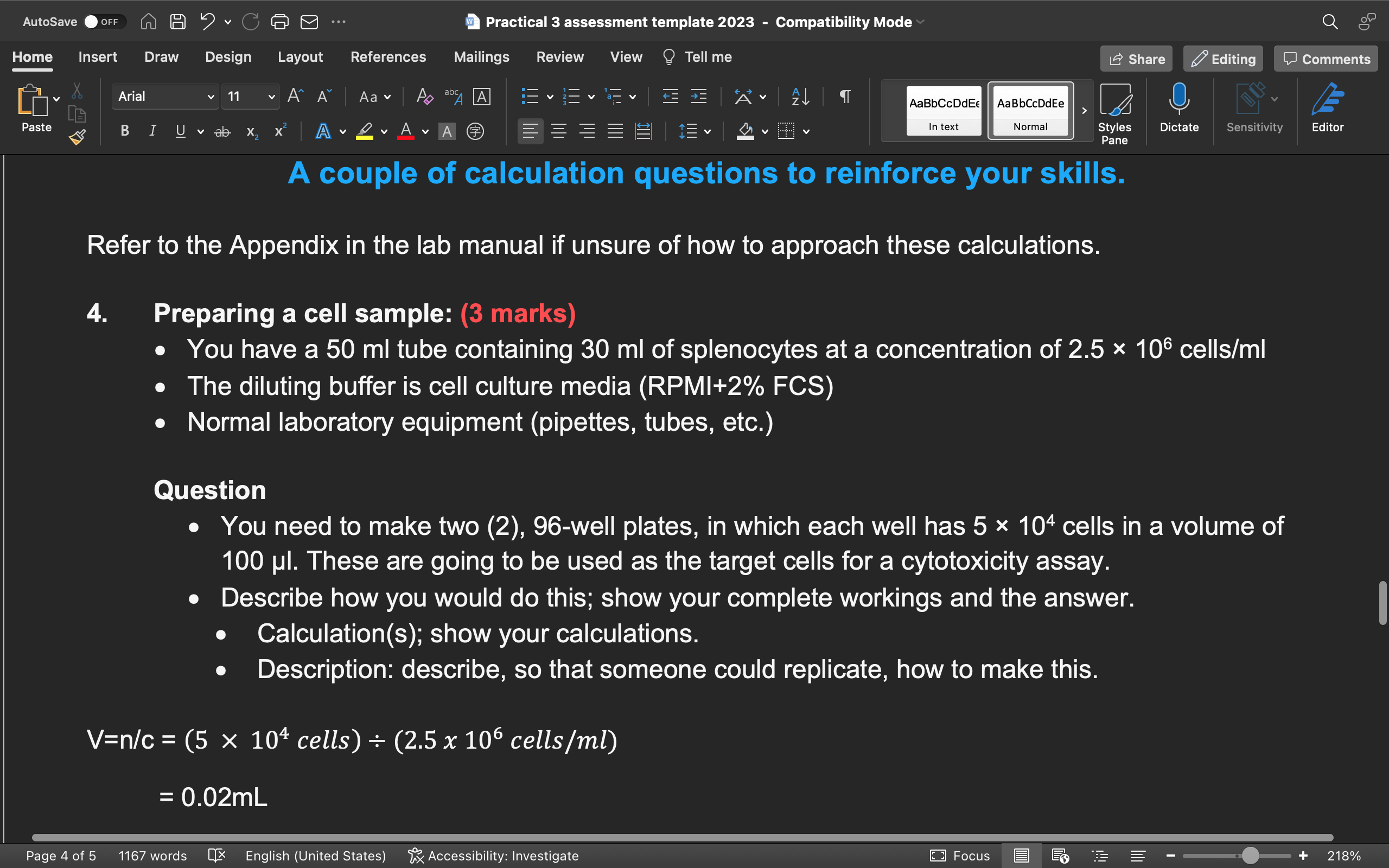
Task: Open the Editor pane
Action: coord(1328,109)
